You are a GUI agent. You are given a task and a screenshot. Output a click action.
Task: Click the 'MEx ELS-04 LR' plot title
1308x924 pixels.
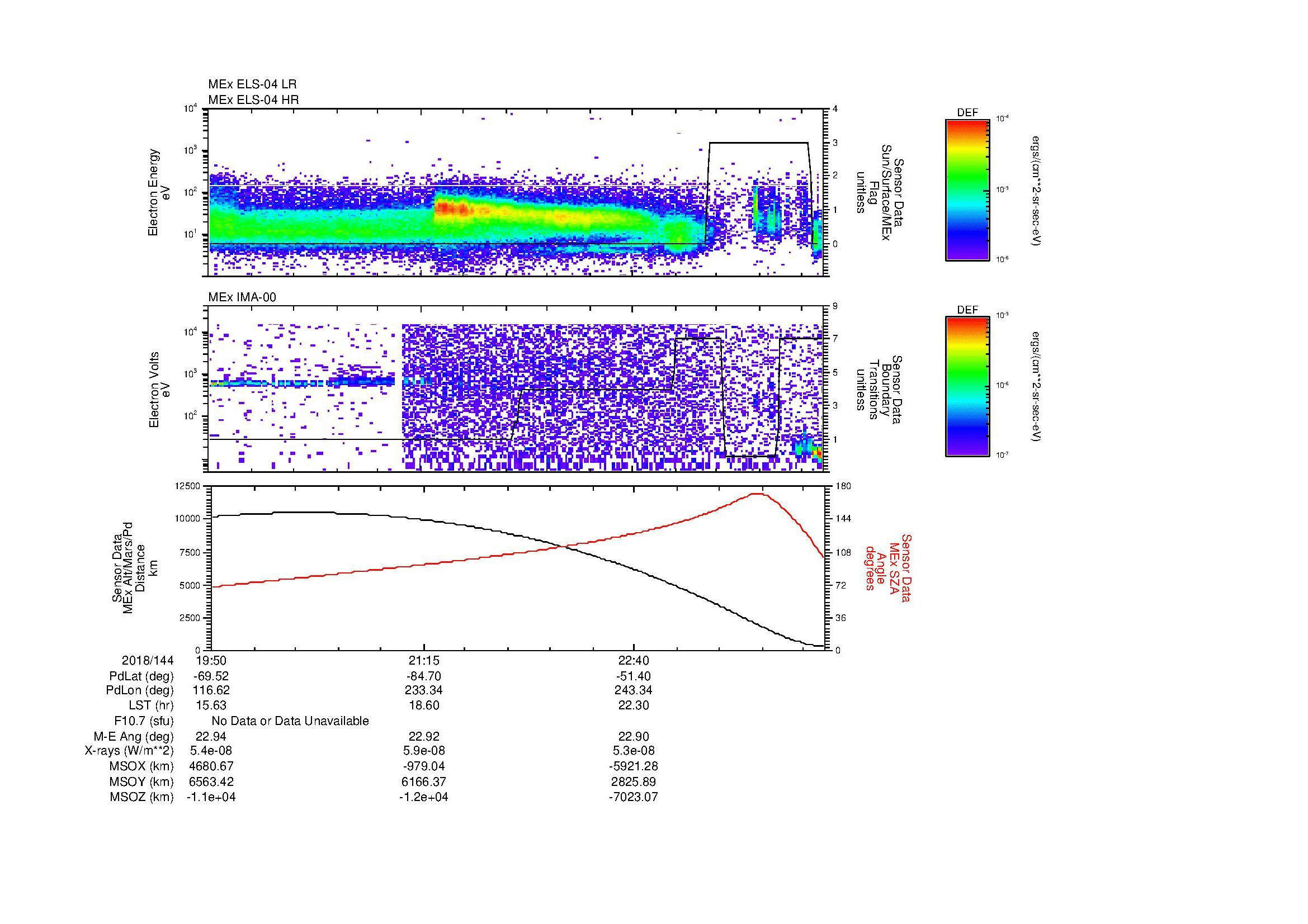252,84
